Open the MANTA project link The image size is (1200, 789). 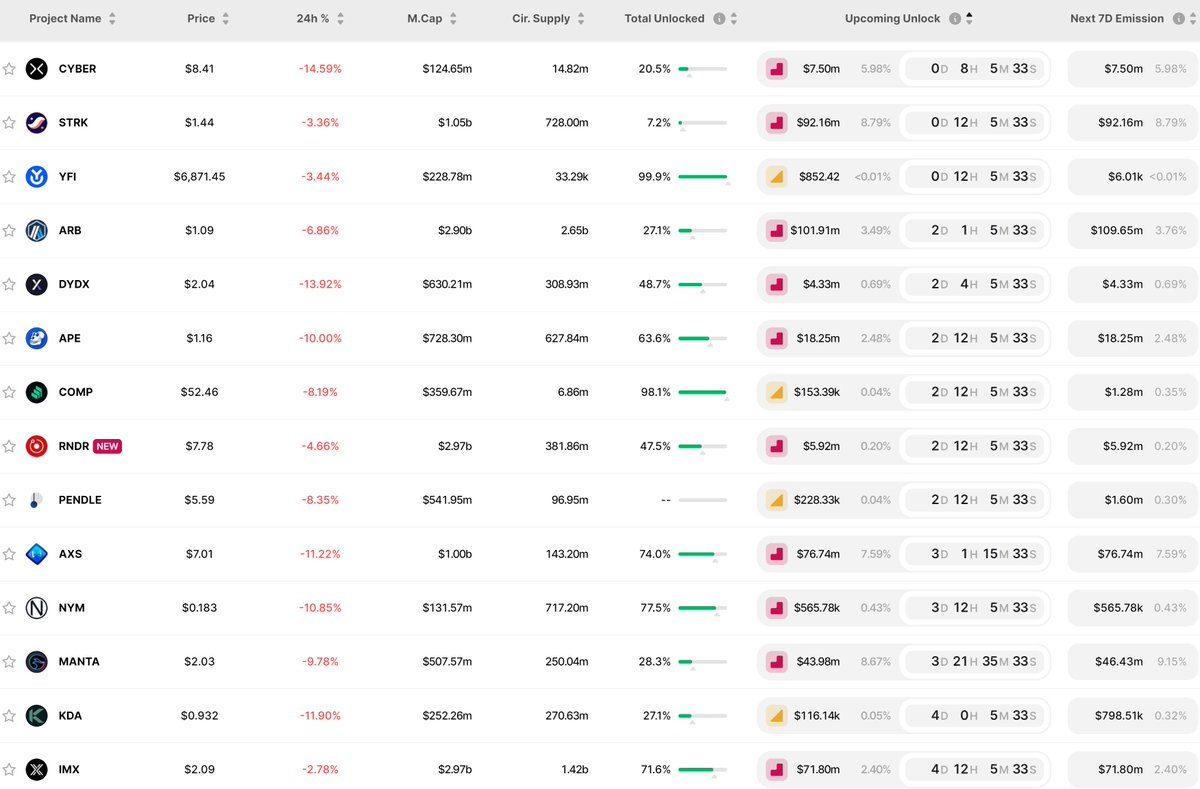click(79, 662)
